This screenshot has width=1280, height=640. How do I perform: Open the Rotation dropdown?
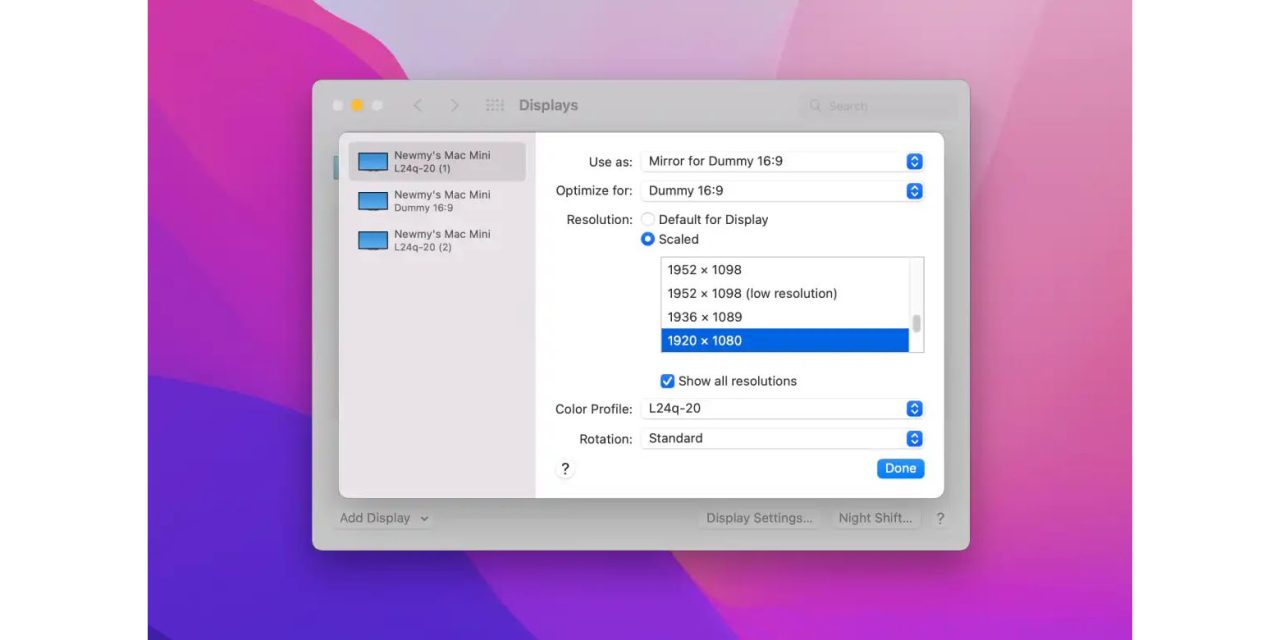point(781,439)
